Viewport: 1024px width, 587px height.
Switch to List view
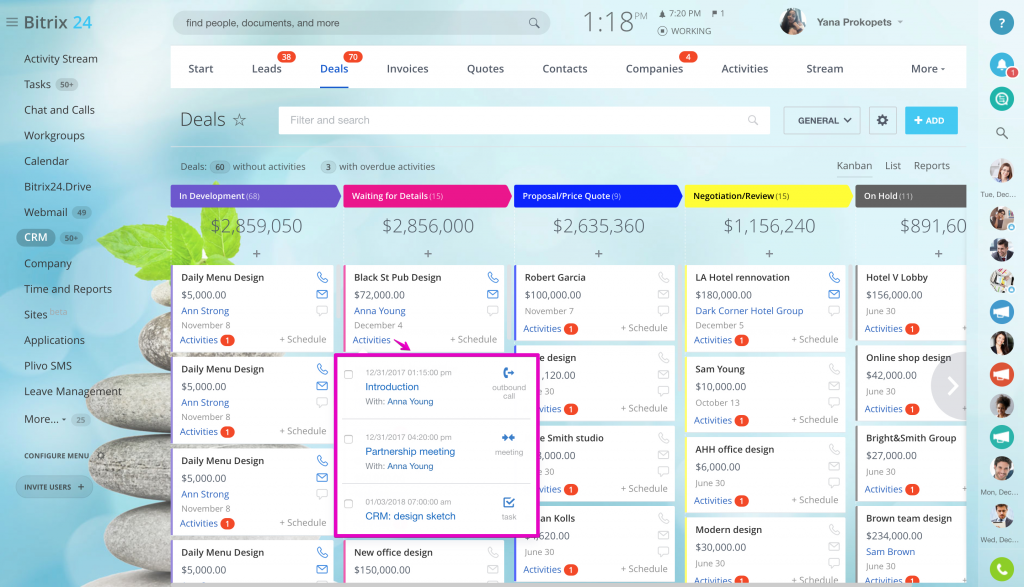pyautogui.click(x=893, y=166)
